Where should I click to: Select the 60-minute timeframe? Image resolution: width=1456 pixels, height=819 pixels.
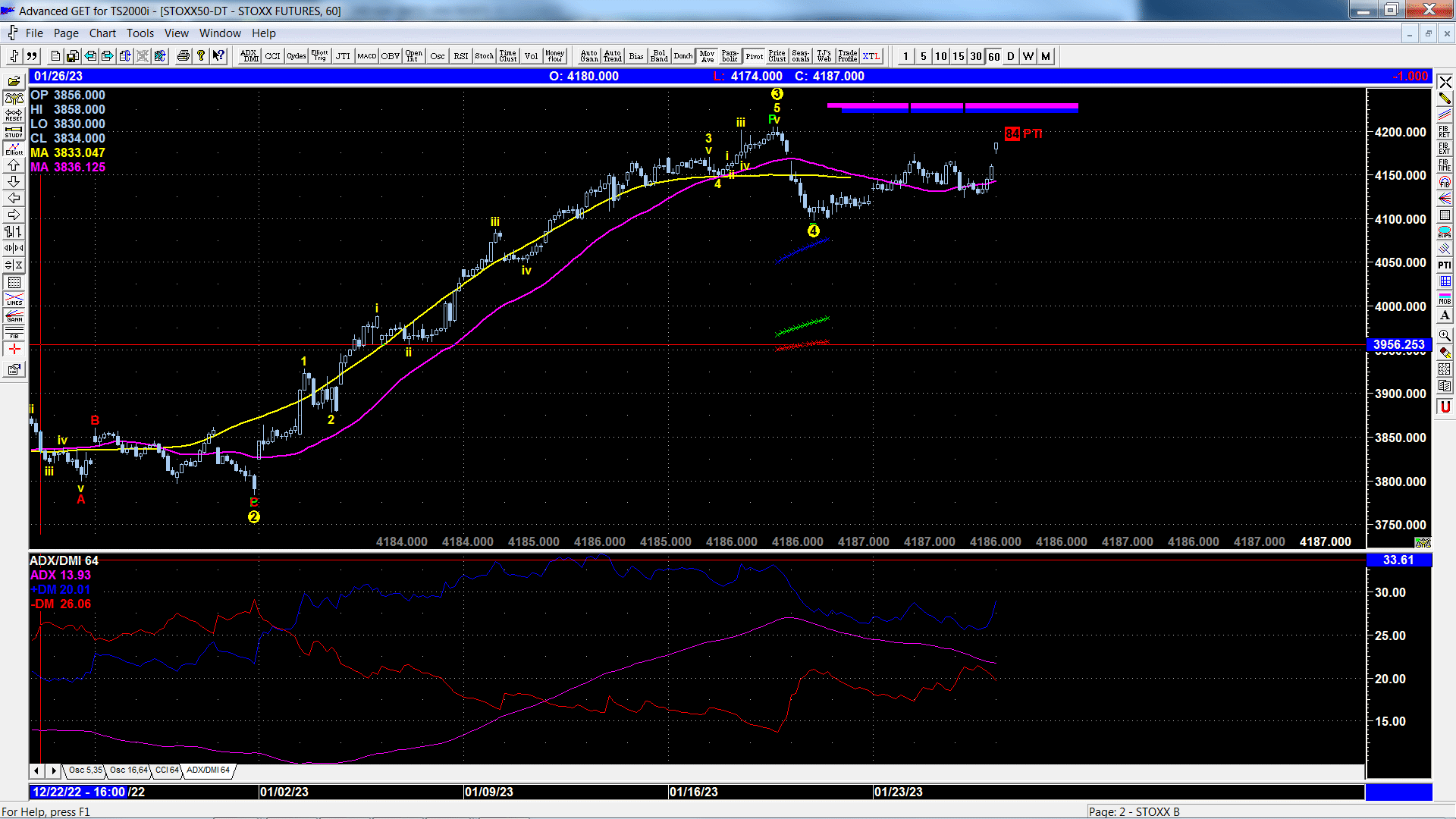[x=993, y=56]
